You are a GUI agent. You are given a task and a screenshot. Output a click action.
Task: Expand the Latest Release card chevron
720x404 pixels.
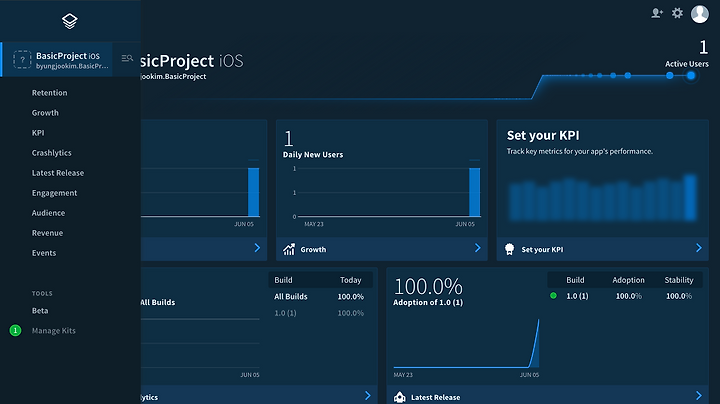698,396
